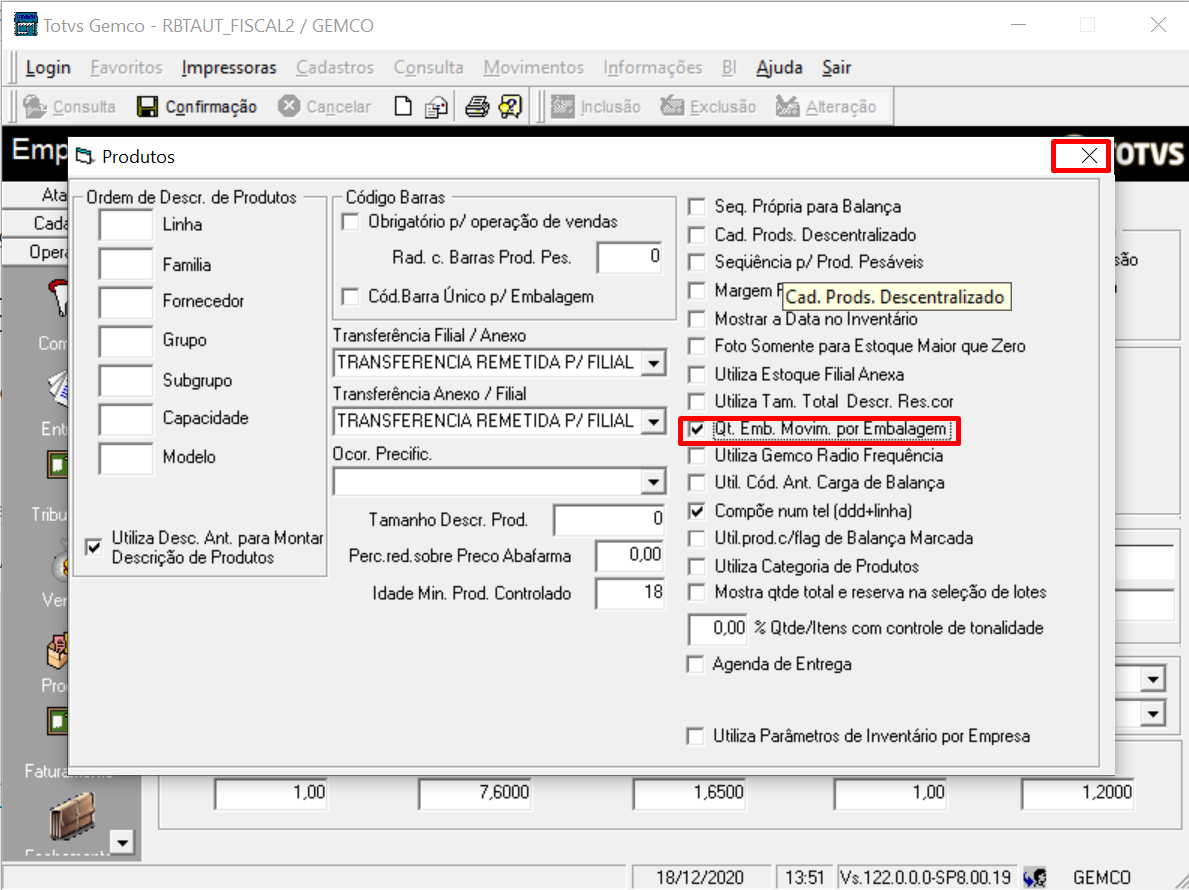Viewport: 1189px width, 890px height.
Task: Click the help question-mark toolbar icon
Action: (510, 106)
